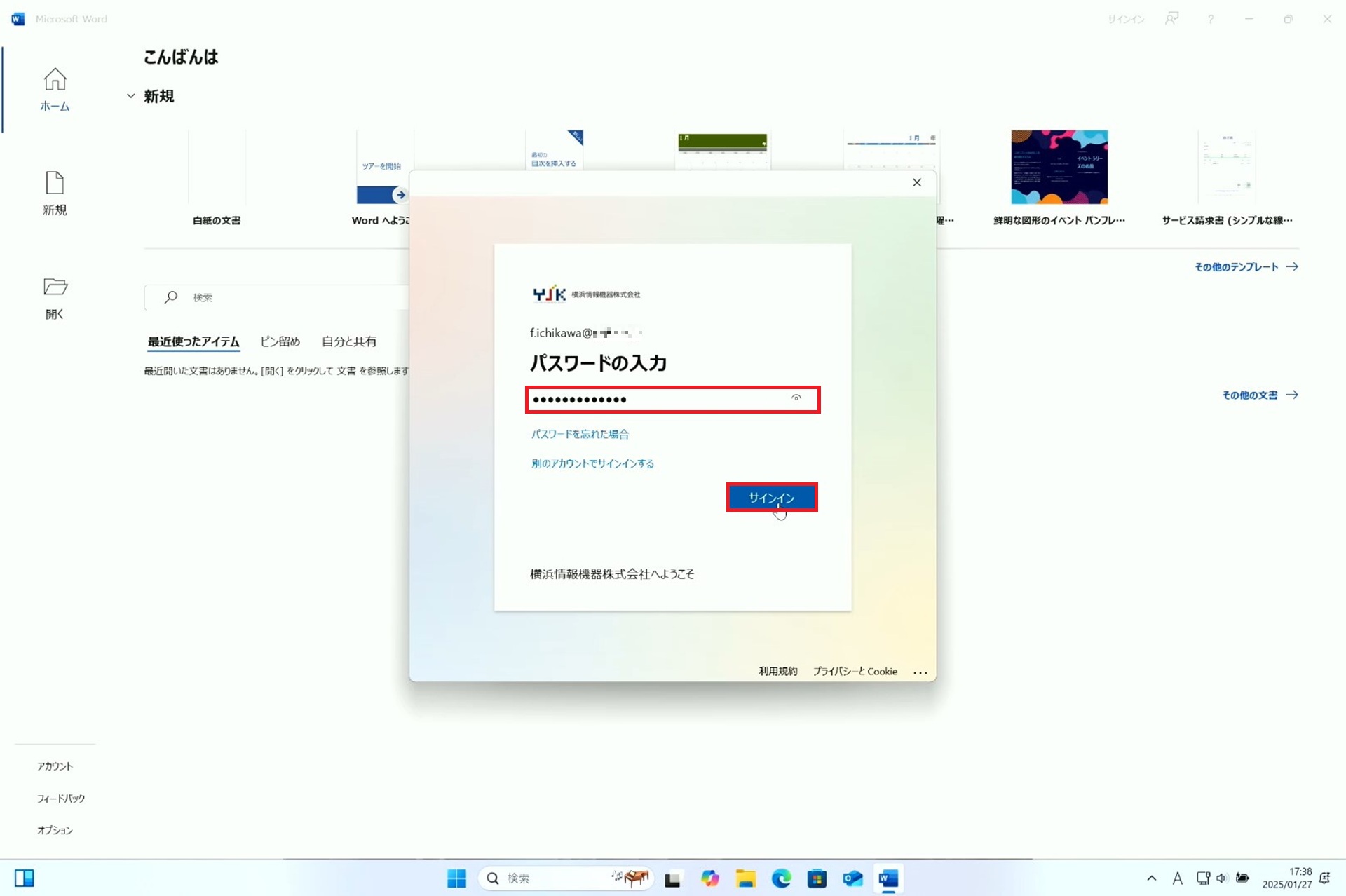Open パスワードを忘れた場合 link

click(580, 434)
